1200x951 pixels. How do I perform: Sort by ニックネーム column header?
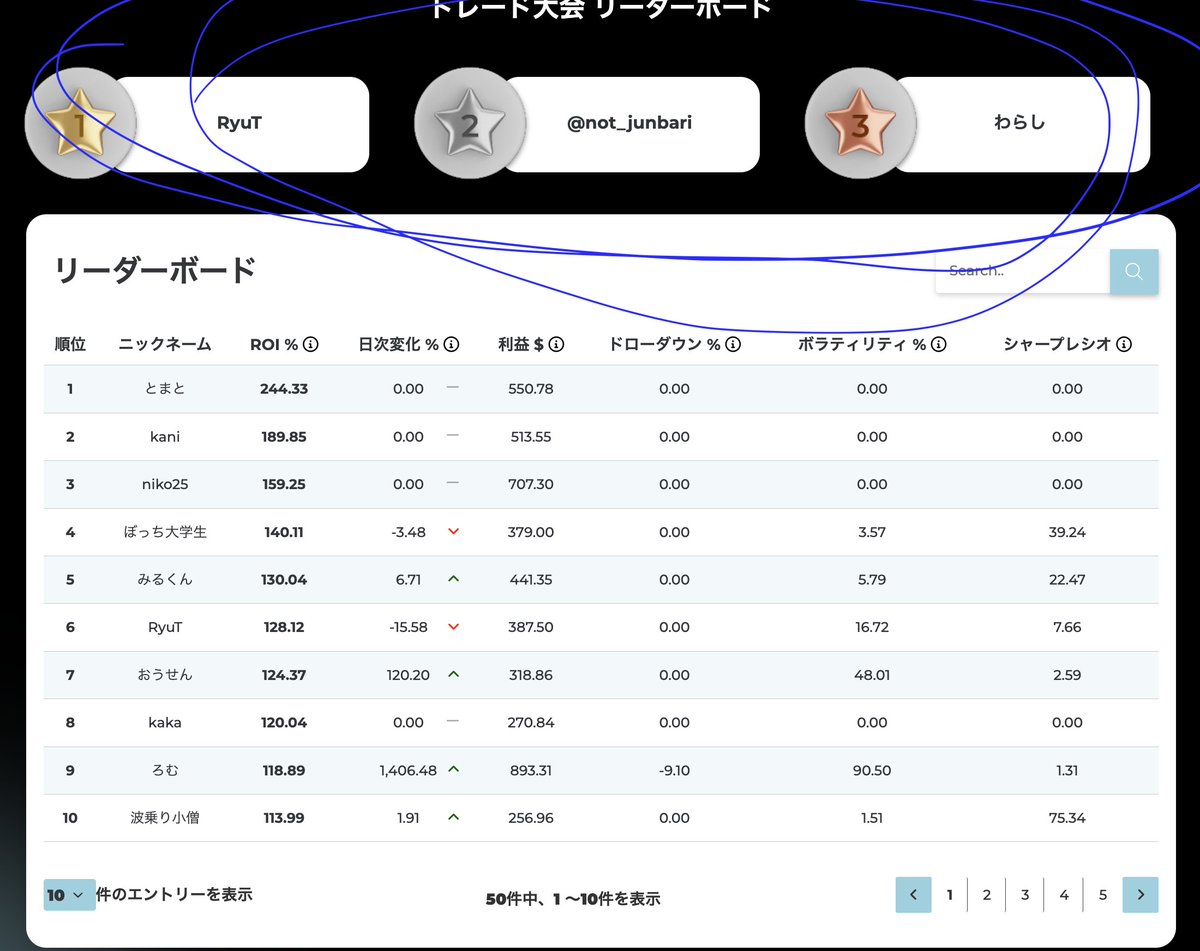[x=165, y=344]
